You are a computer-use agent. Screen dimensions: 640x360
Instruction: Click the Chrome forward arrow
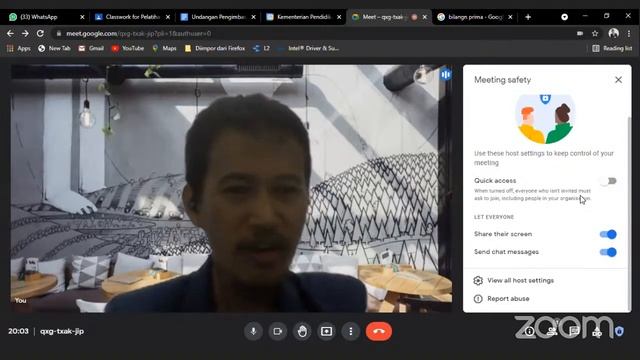click(25, 33)
